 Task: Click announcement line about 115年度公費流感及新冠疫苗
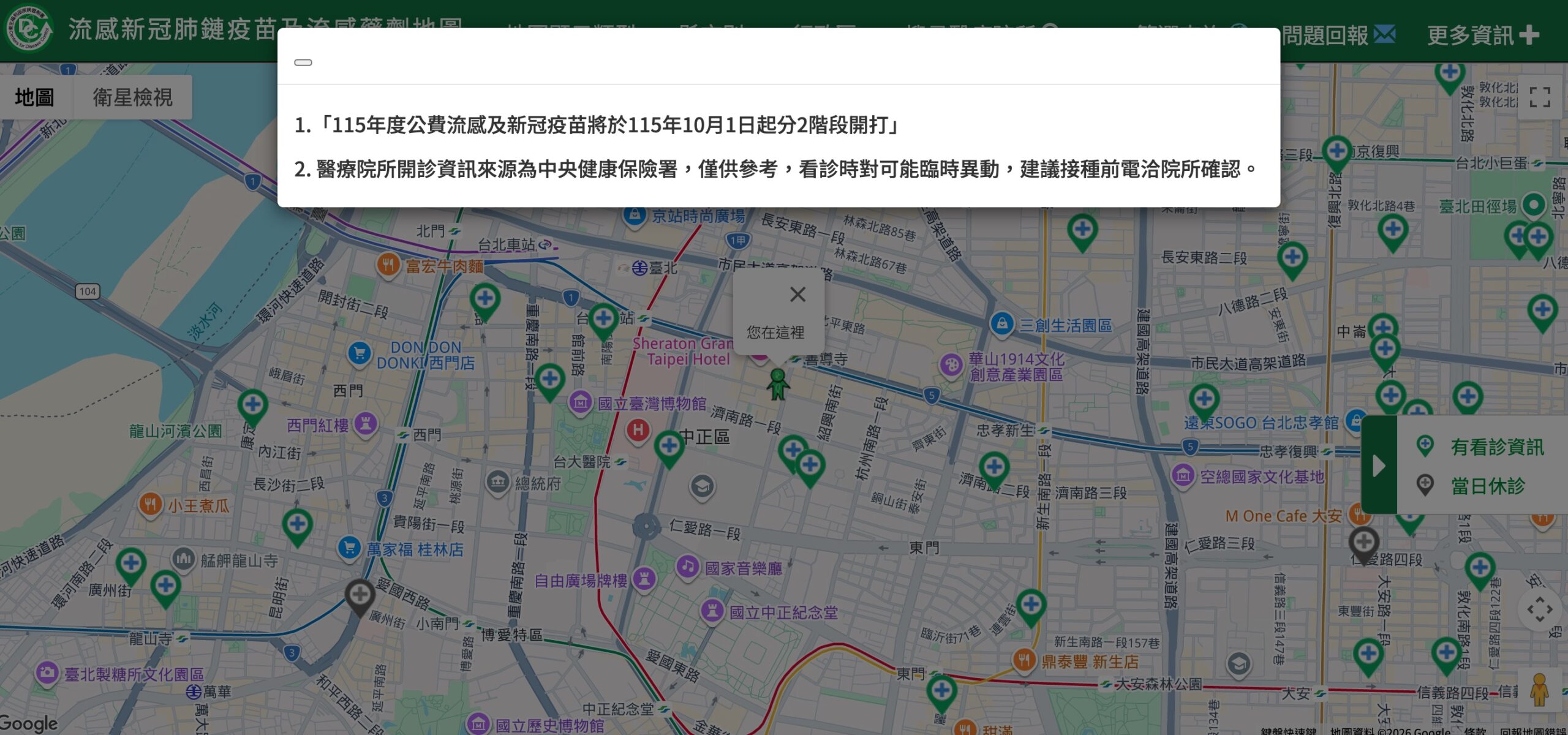coord(596,125)
